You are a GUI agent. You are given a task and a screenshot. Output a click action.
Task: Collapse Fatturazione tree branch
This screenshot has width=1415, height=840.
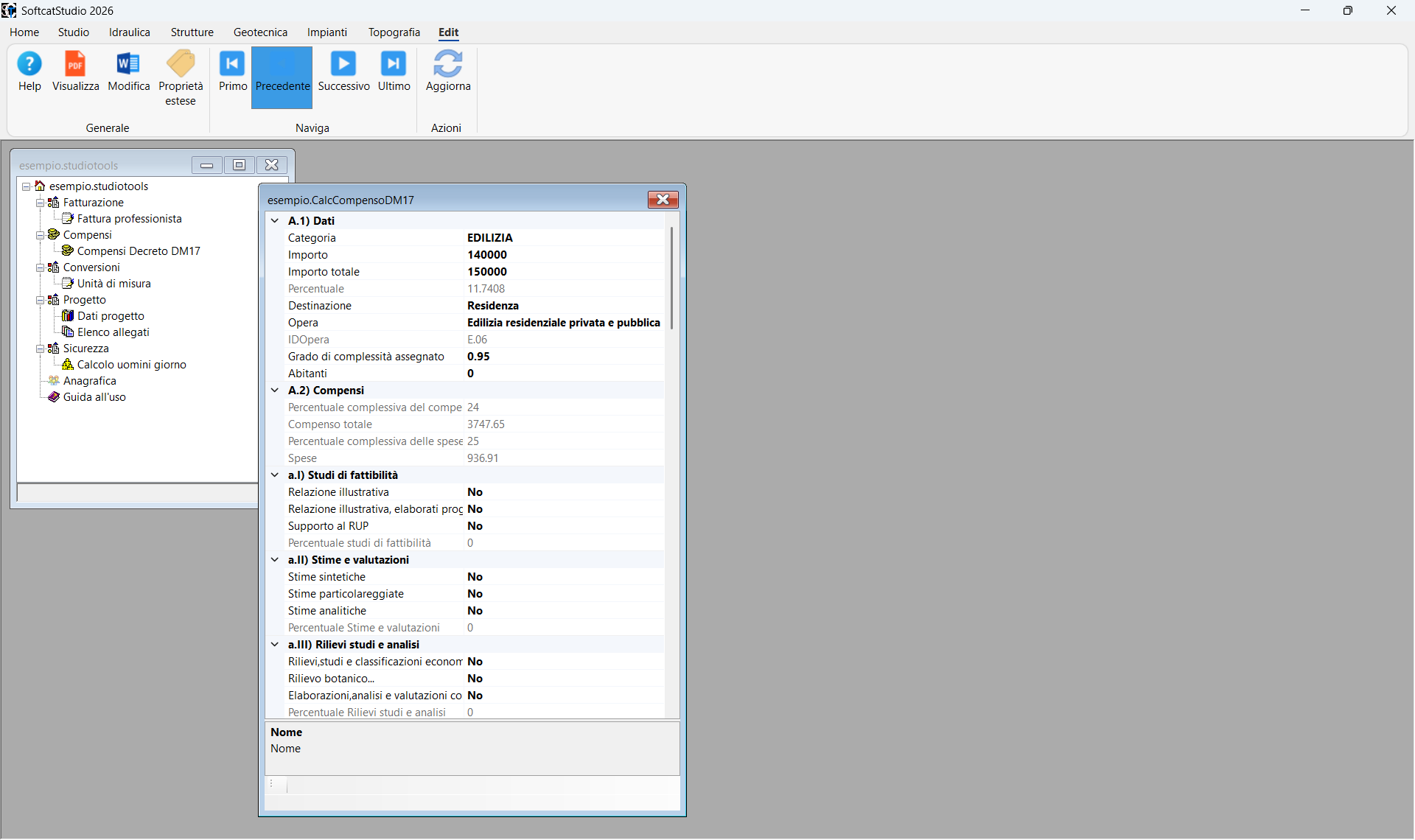40,203
